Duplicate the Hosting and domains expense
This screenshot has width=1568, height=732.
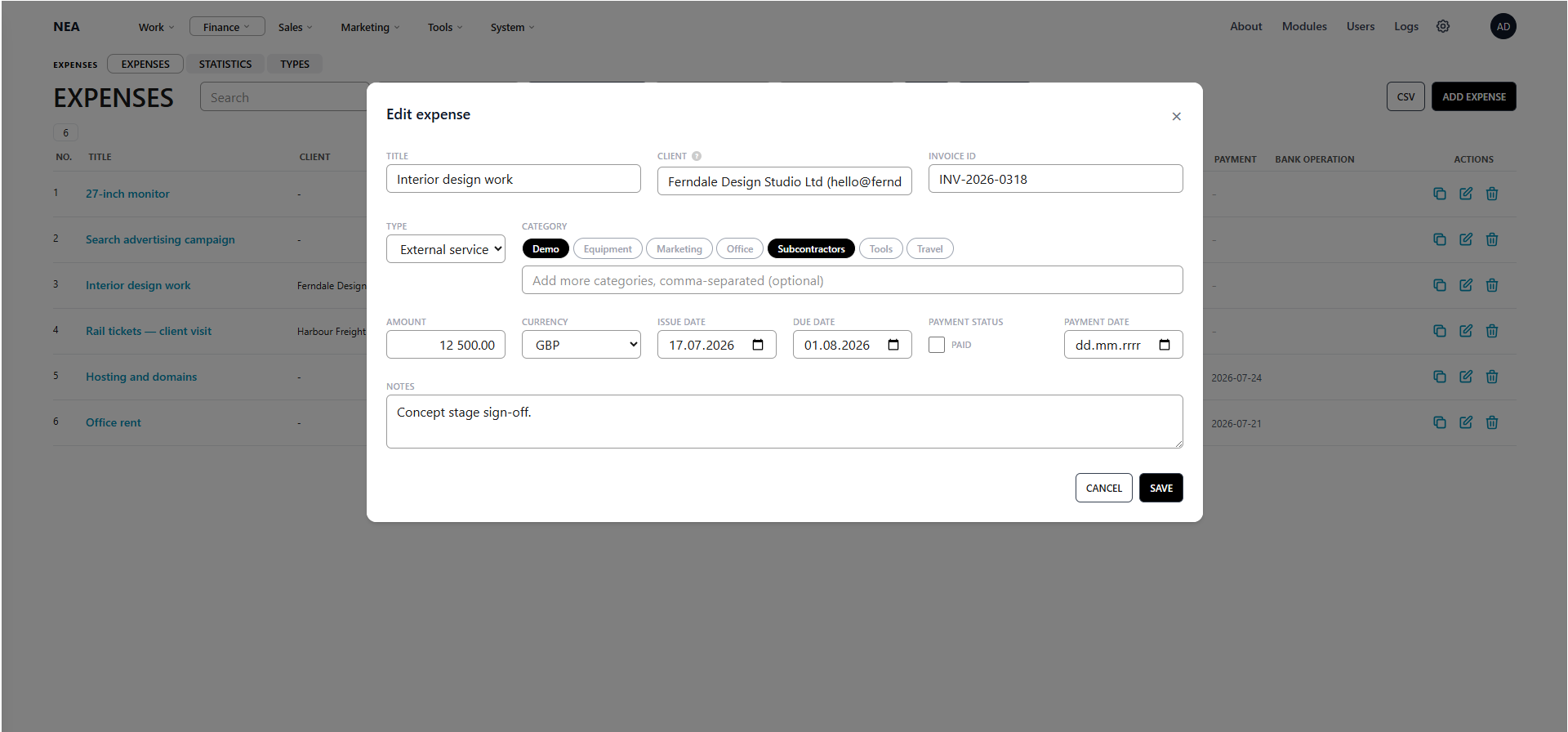(1440, 377)
